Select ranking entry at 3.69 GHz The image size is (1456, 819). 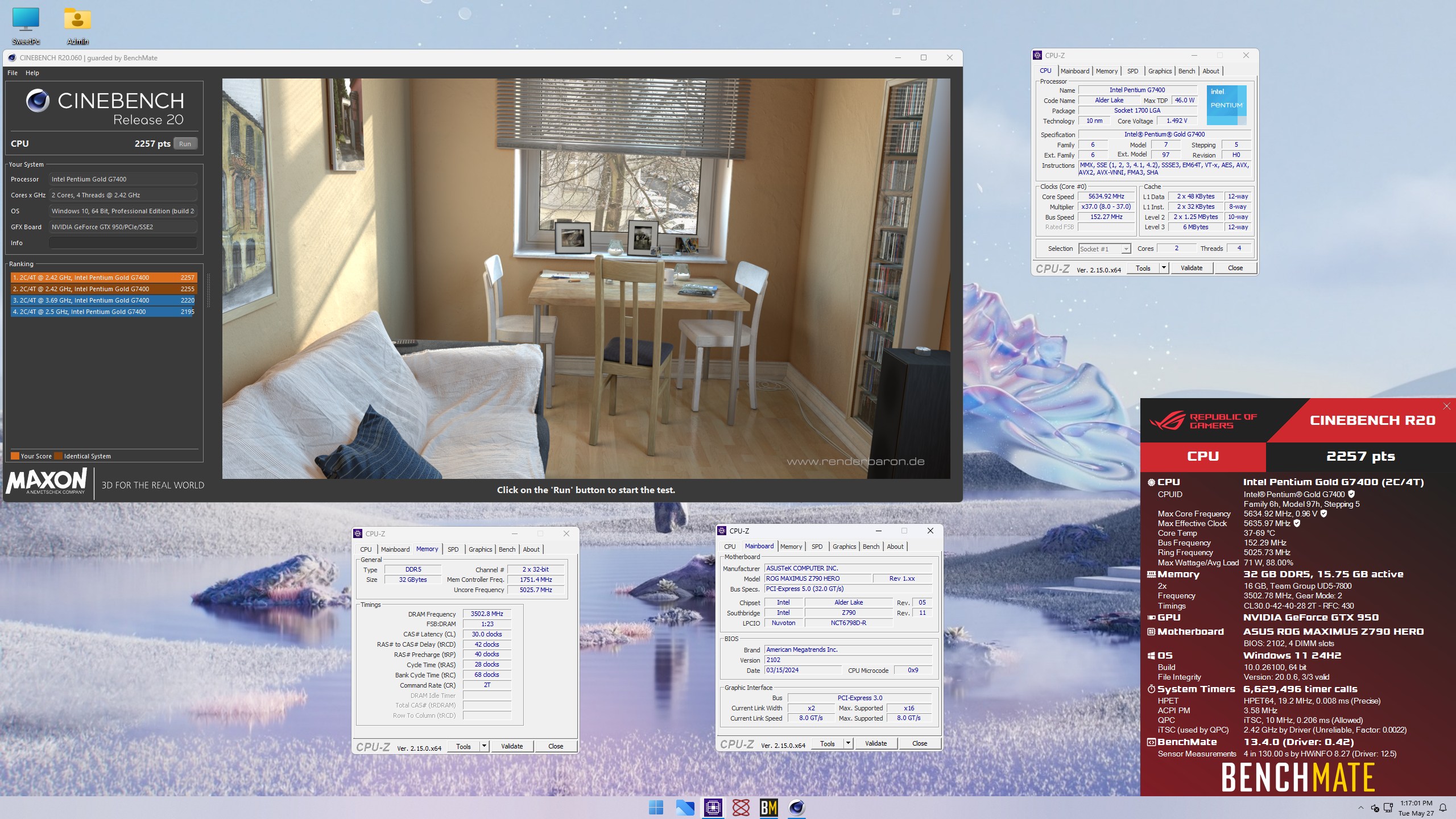point(104,300)
